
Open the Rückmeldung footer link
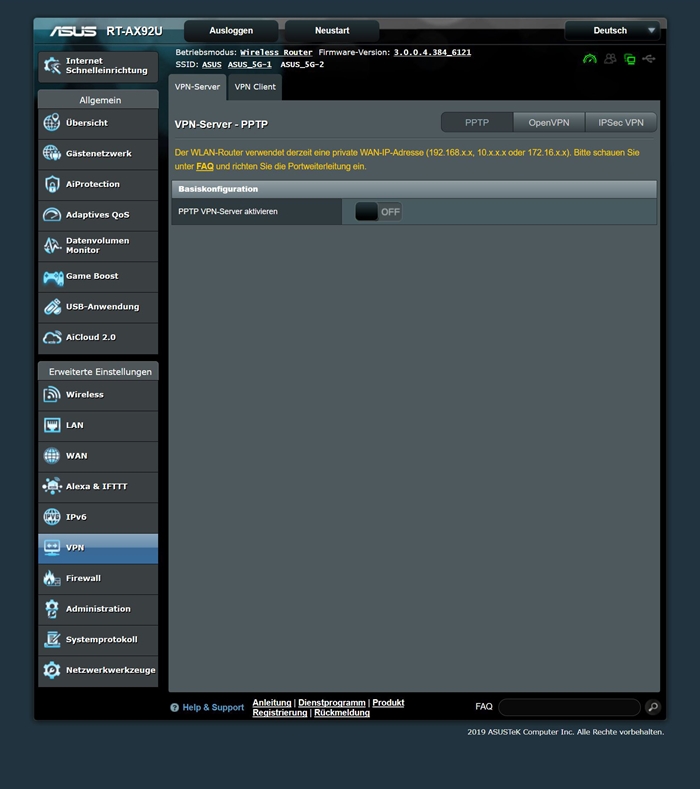pos(342,713)
